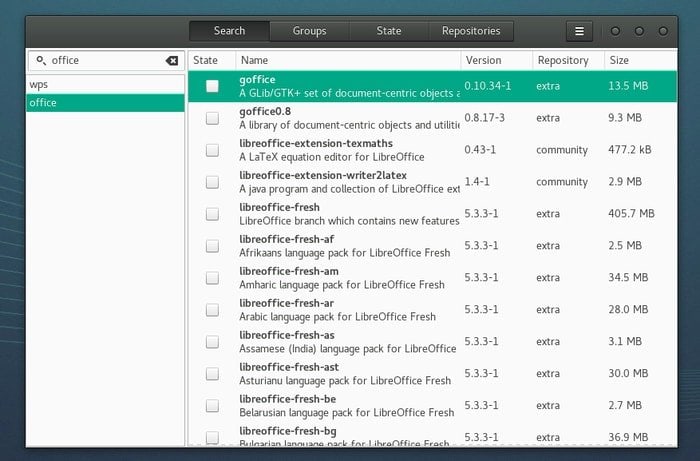Image resolution: width=700 pixels, height=461 pixels.
Task: Select the goffice0.8 package name
Action: tap(265, 112)
